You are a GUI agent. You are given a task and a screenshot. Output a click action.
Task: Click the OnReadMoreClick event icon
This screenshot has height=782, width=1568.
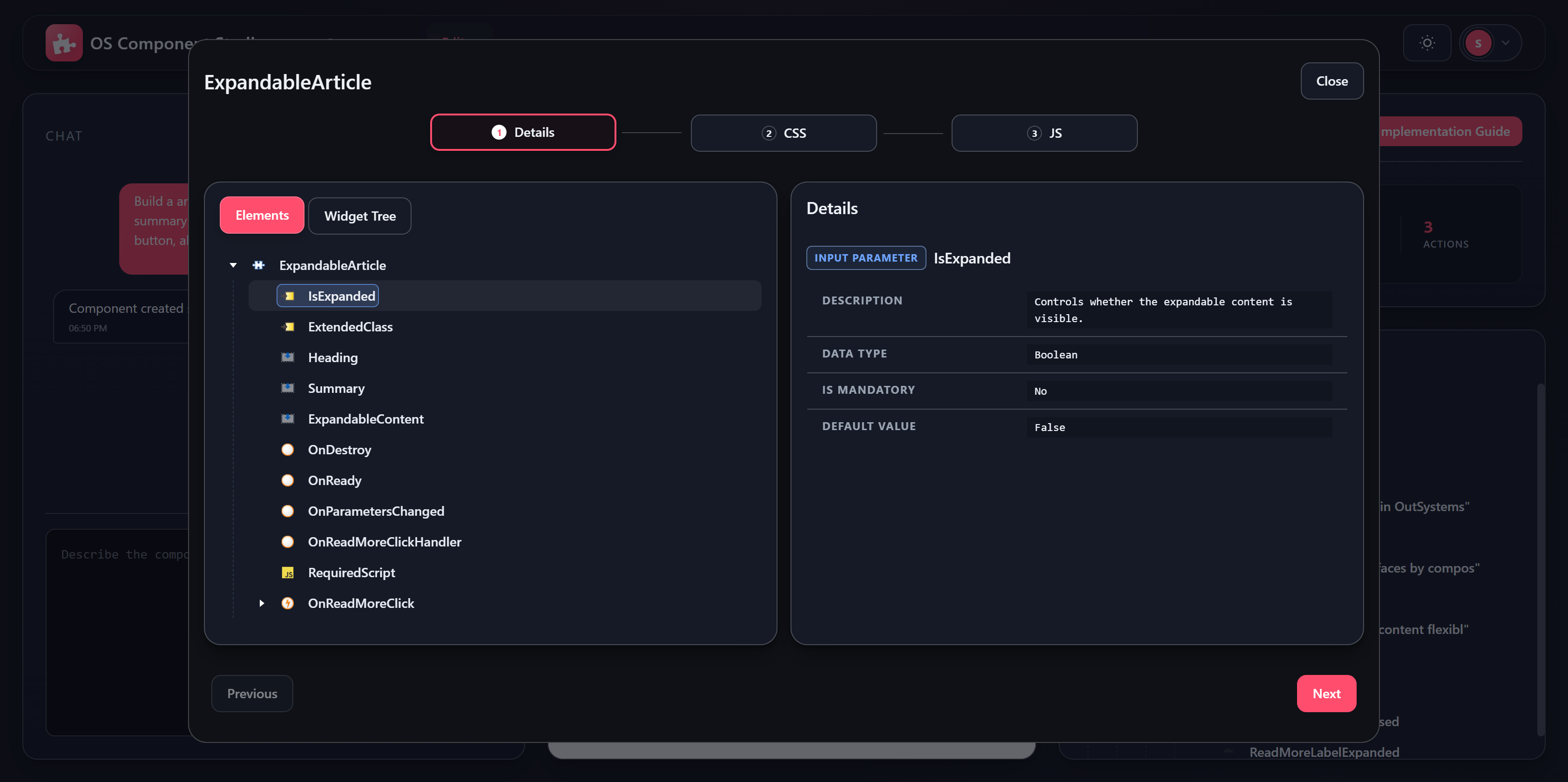click(287, 603)
